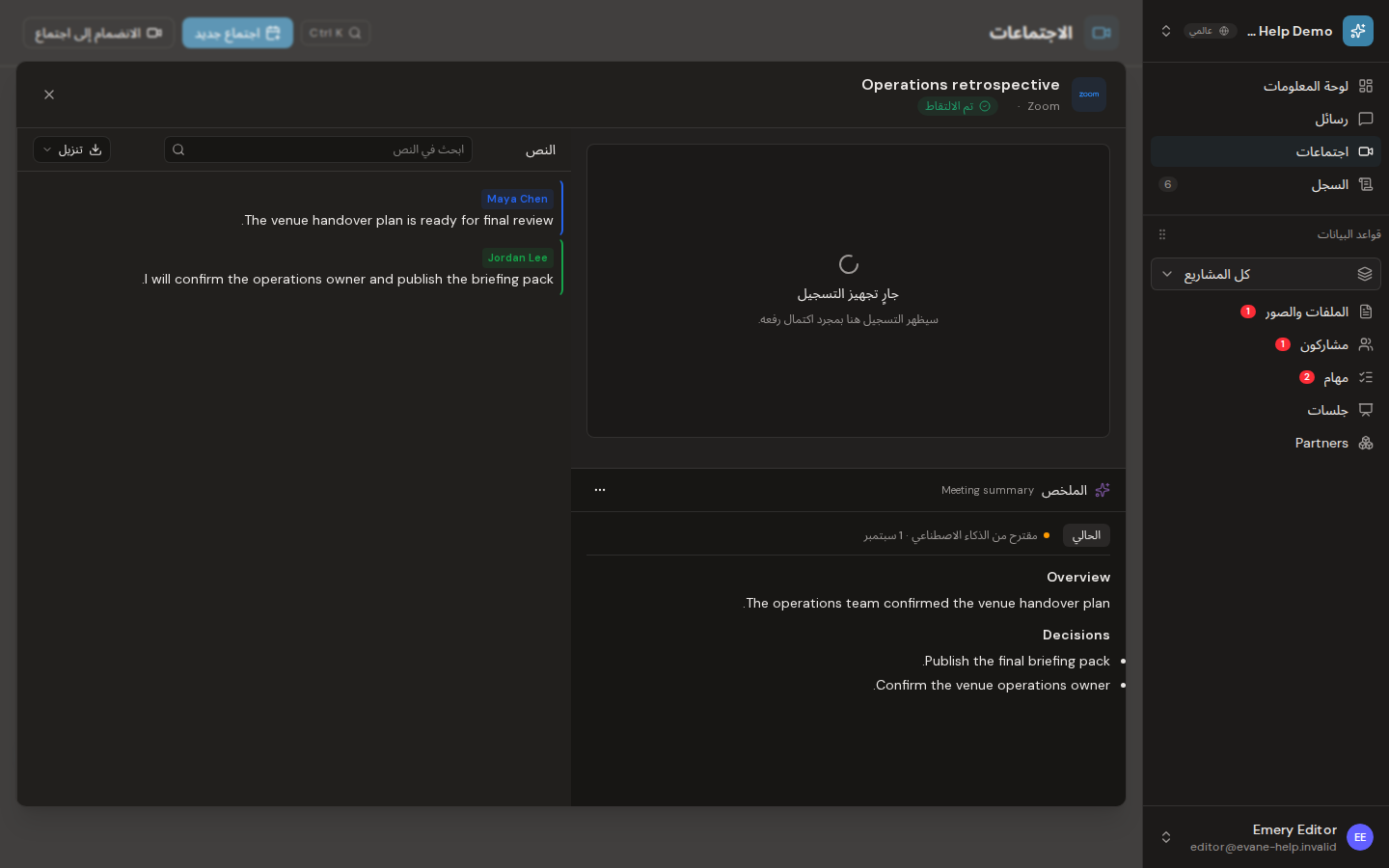
Task: Click the Help Demo workspace logo icon
Action: coord(1358,31)
